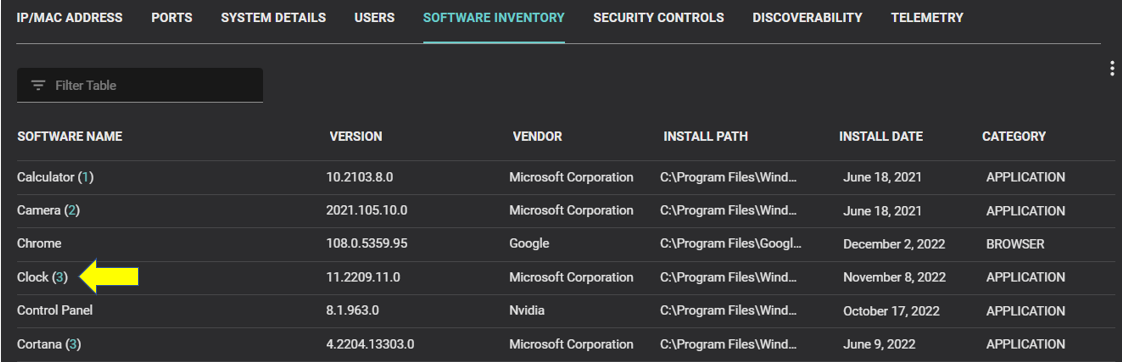Viewport: 1122px width, 362px height.
Task: Sort by CATEGORY column header
Action: [1014, 136]
